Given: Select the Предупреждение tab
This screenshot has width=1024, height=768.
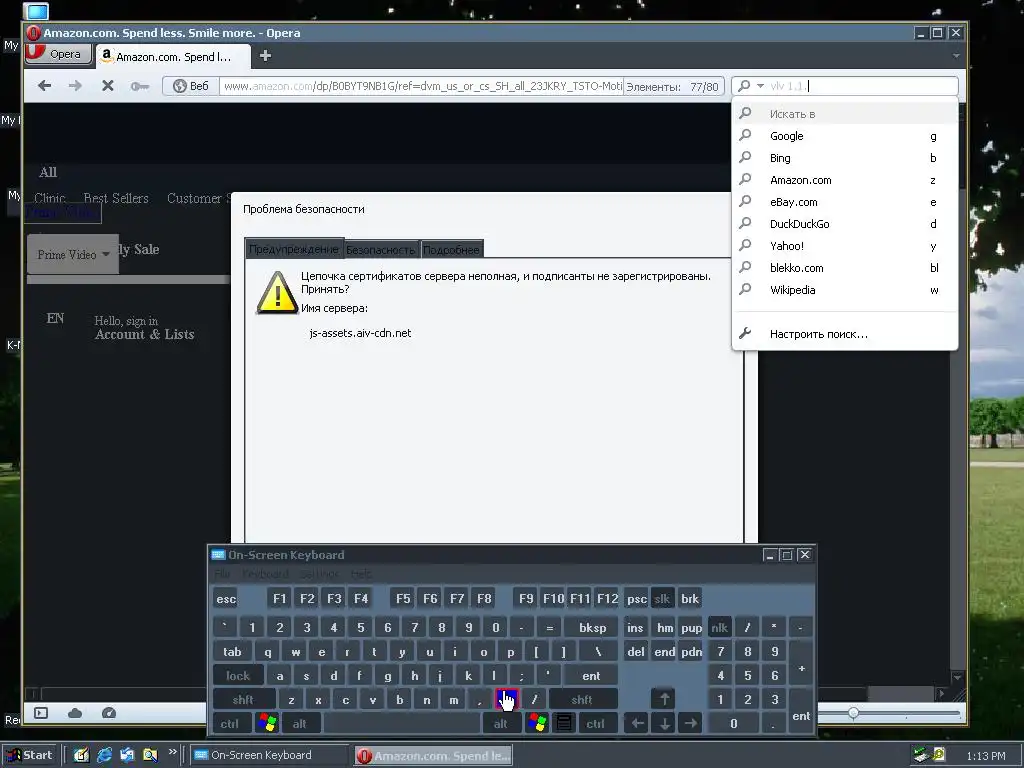Looking at the screenshot, I should pyautogui.click(x=294, y=249).
